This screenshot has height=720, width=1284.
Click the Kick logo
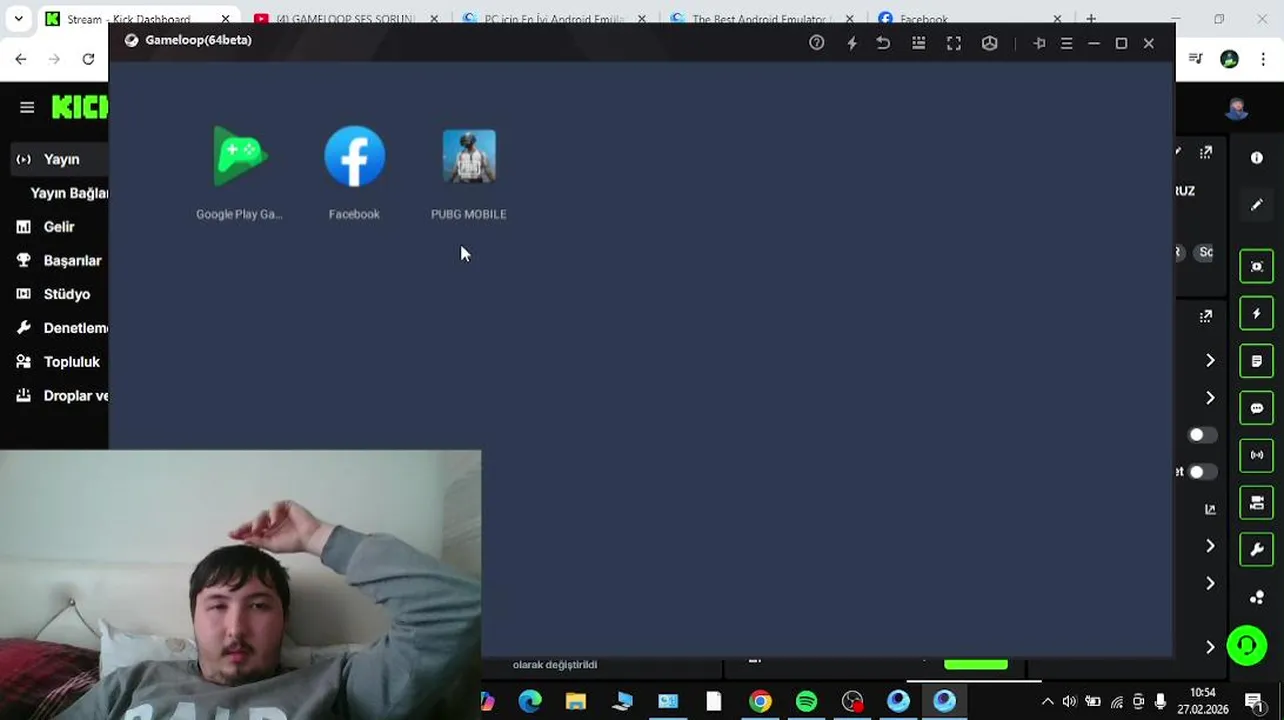pos(80,107)
